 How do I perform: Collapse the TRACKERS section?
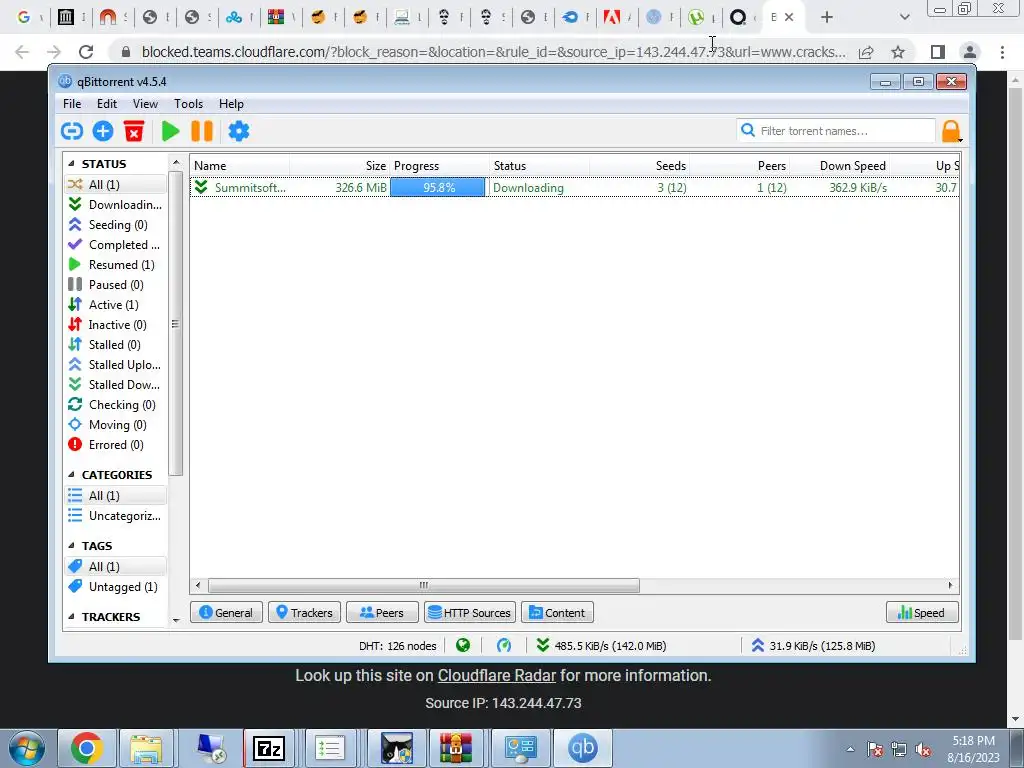click(x=71, y=616)
